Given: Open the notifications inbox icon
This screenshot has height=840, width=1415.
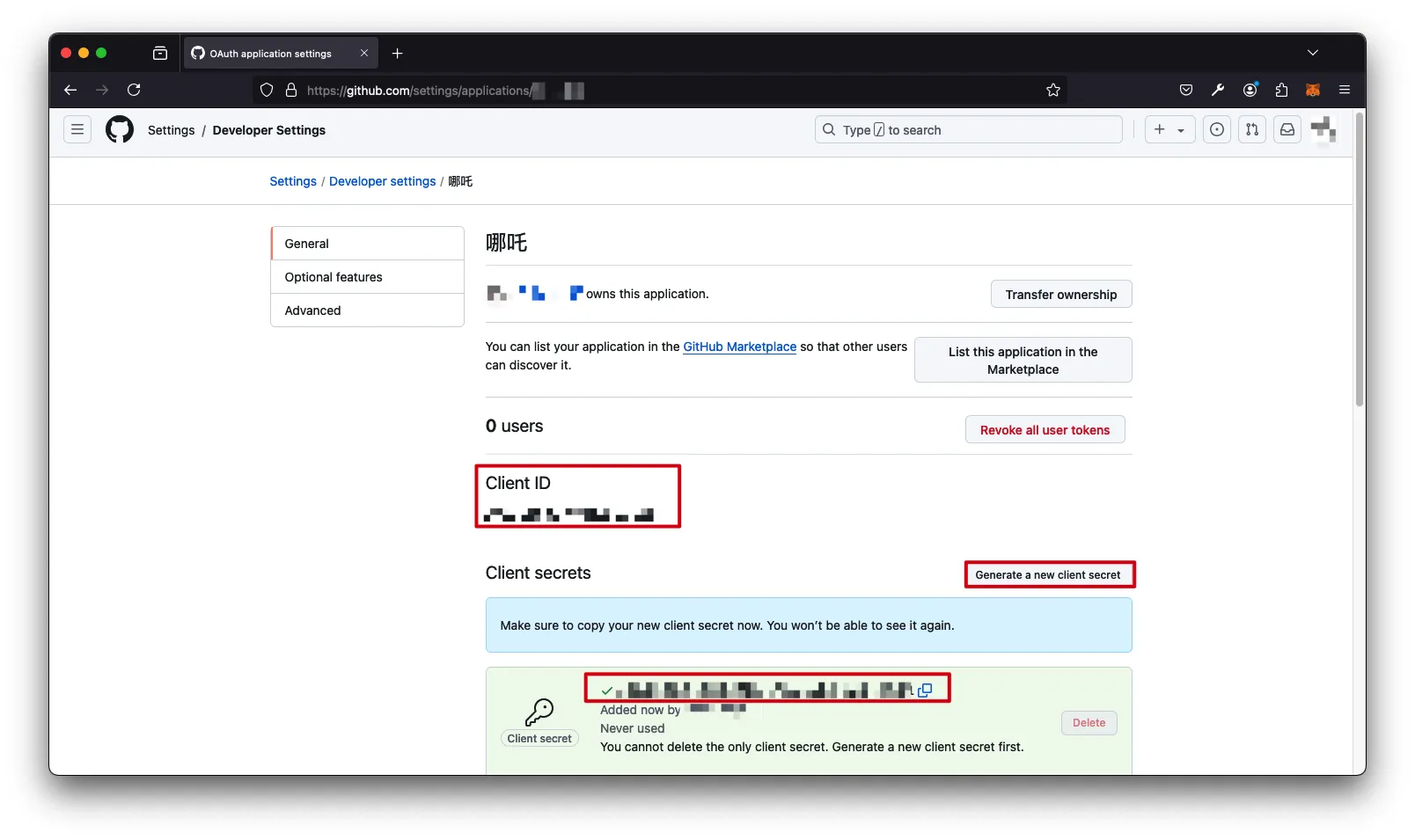Looking at the screenshot, I should [1287, 130].
